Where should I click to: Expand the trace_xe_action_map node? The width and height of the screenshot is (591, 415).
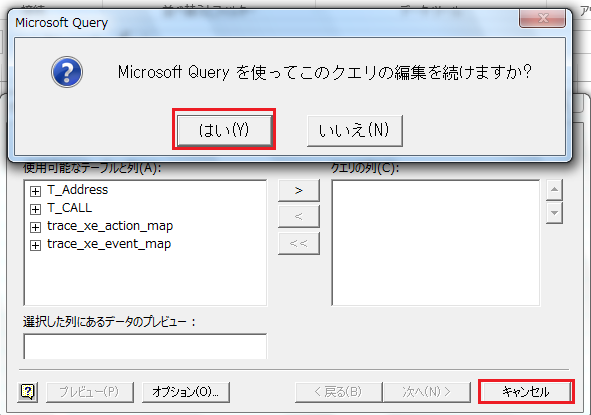tap(35, 227)
